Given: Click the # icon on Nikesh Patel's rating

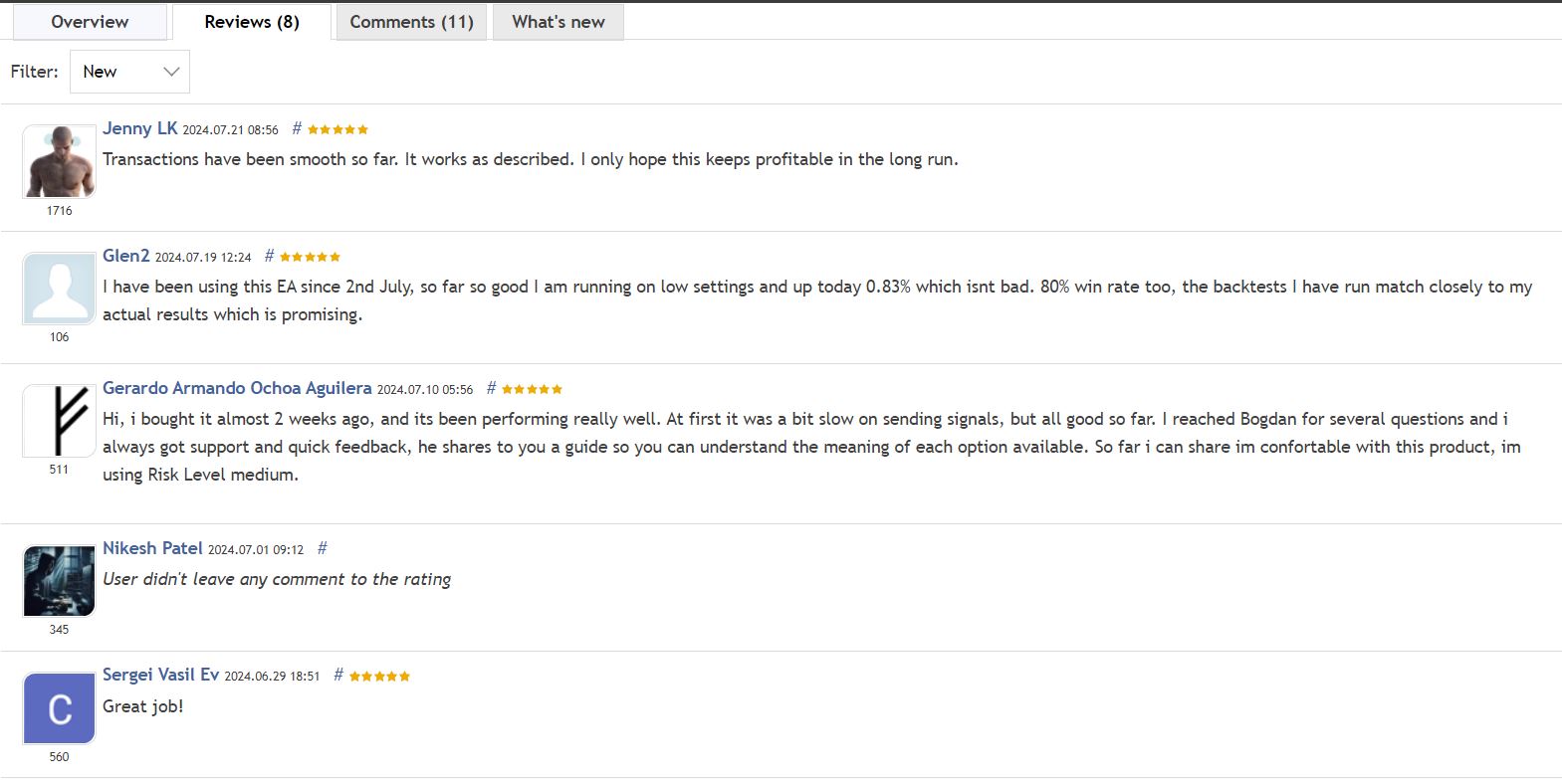Looking at the screenshot, I should [x=321, y=547].
